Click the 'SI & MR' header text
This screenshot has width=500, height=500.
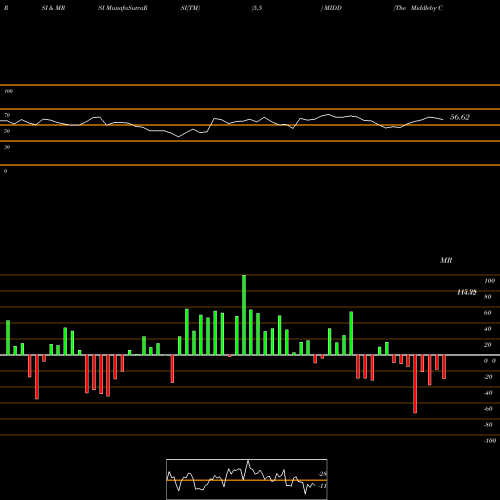pyautogui.click(x=53, y=8)
